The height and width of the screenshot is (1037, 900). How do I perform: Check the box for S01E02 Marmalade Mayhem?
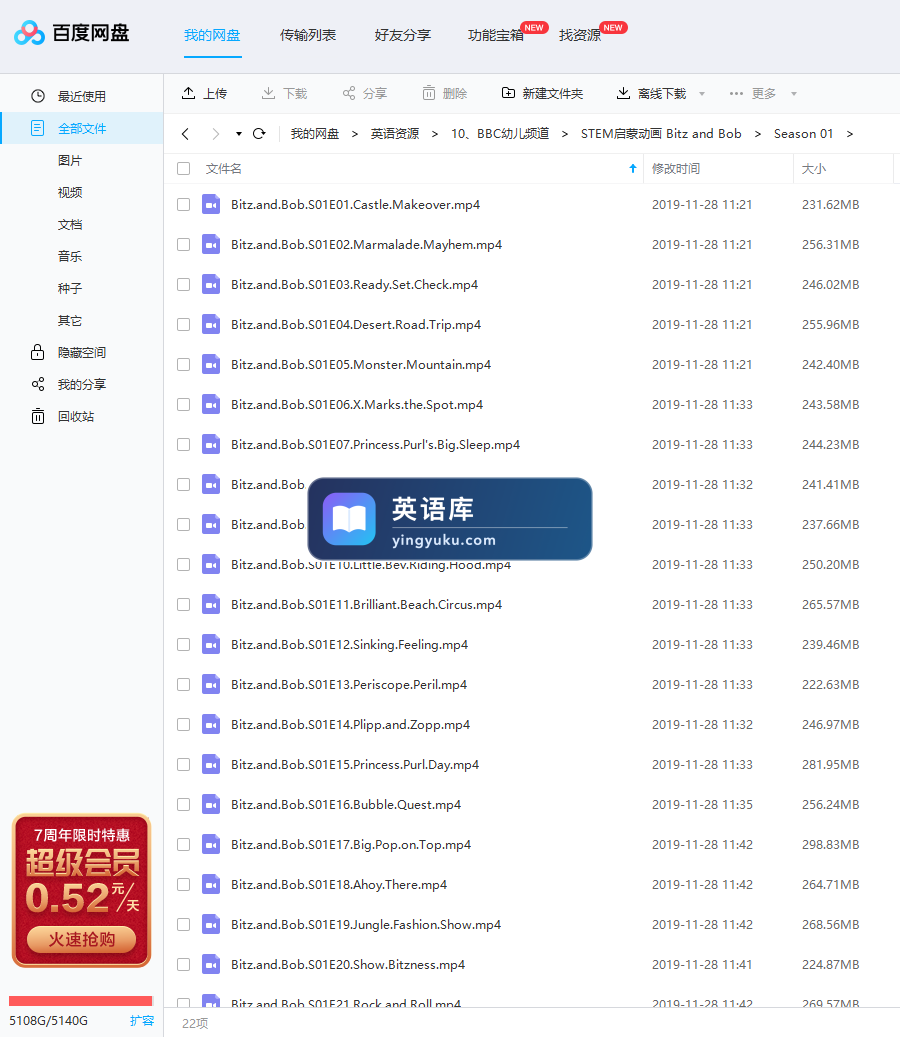pyautogui.click(x=184, y=245)
